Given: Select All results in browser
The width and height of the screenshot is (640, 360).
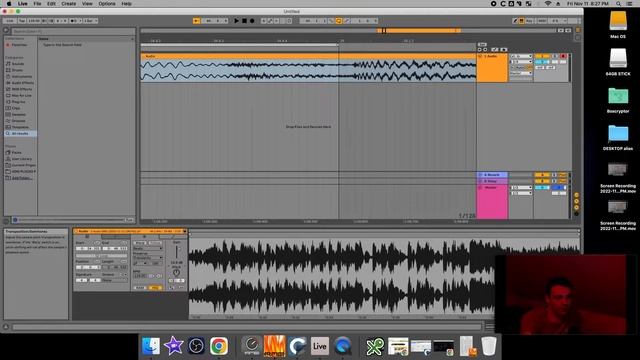Looking at the screenshot, I should click(20, 133).
